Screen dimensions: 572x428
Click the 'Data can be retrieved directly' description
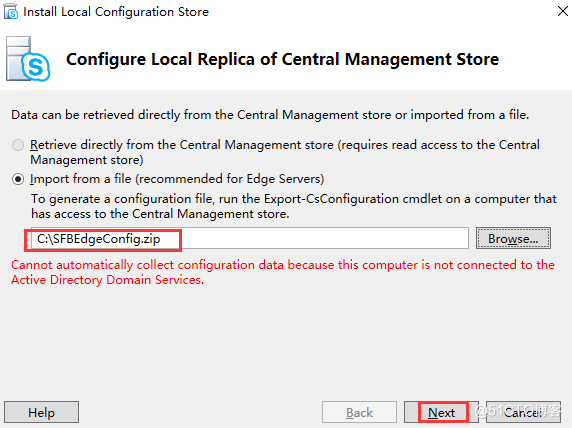coord(270,115)
